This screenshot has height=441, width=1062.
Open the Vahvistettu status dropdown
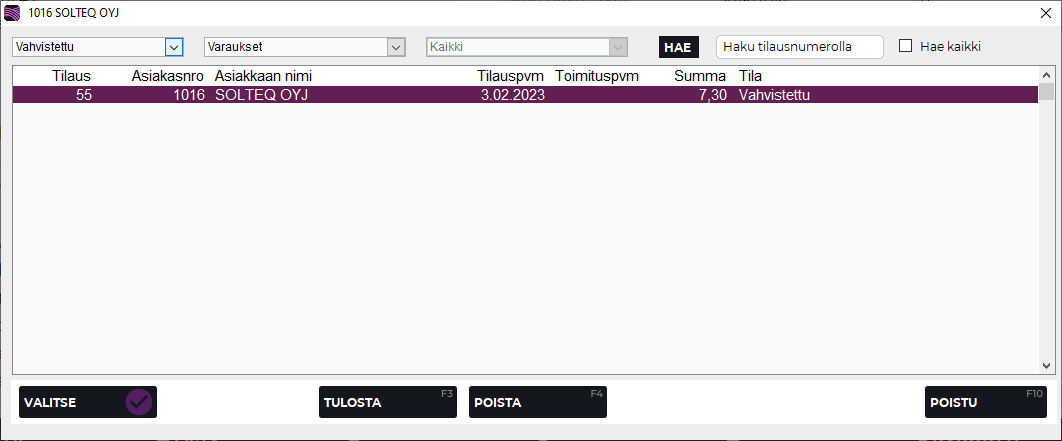pyautogui.click(x=174, y=46)
